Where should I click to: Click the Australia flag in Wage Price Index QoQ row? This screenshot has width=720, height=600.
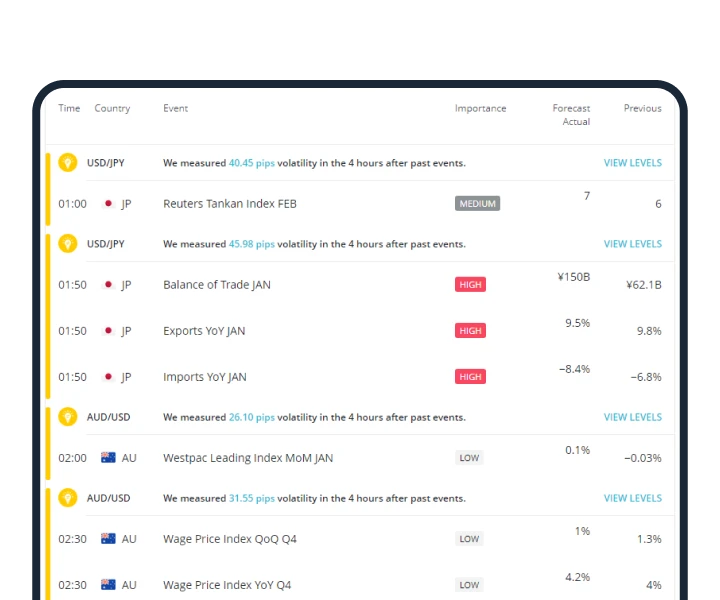(108, 539)
